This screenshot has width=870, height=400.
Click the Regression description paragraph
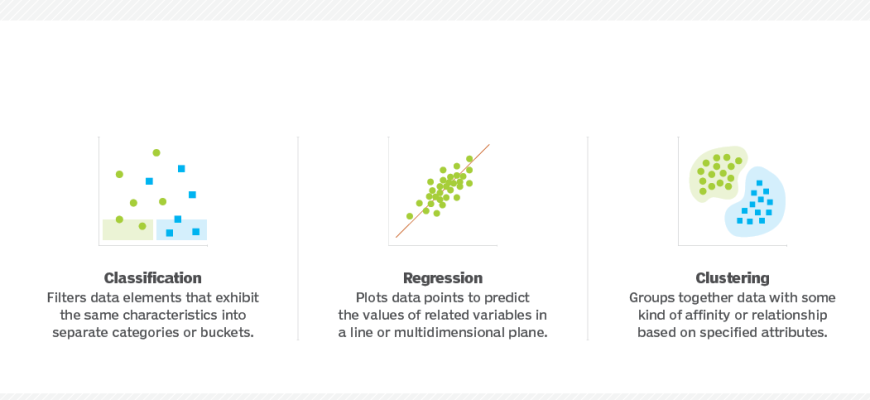443,314
